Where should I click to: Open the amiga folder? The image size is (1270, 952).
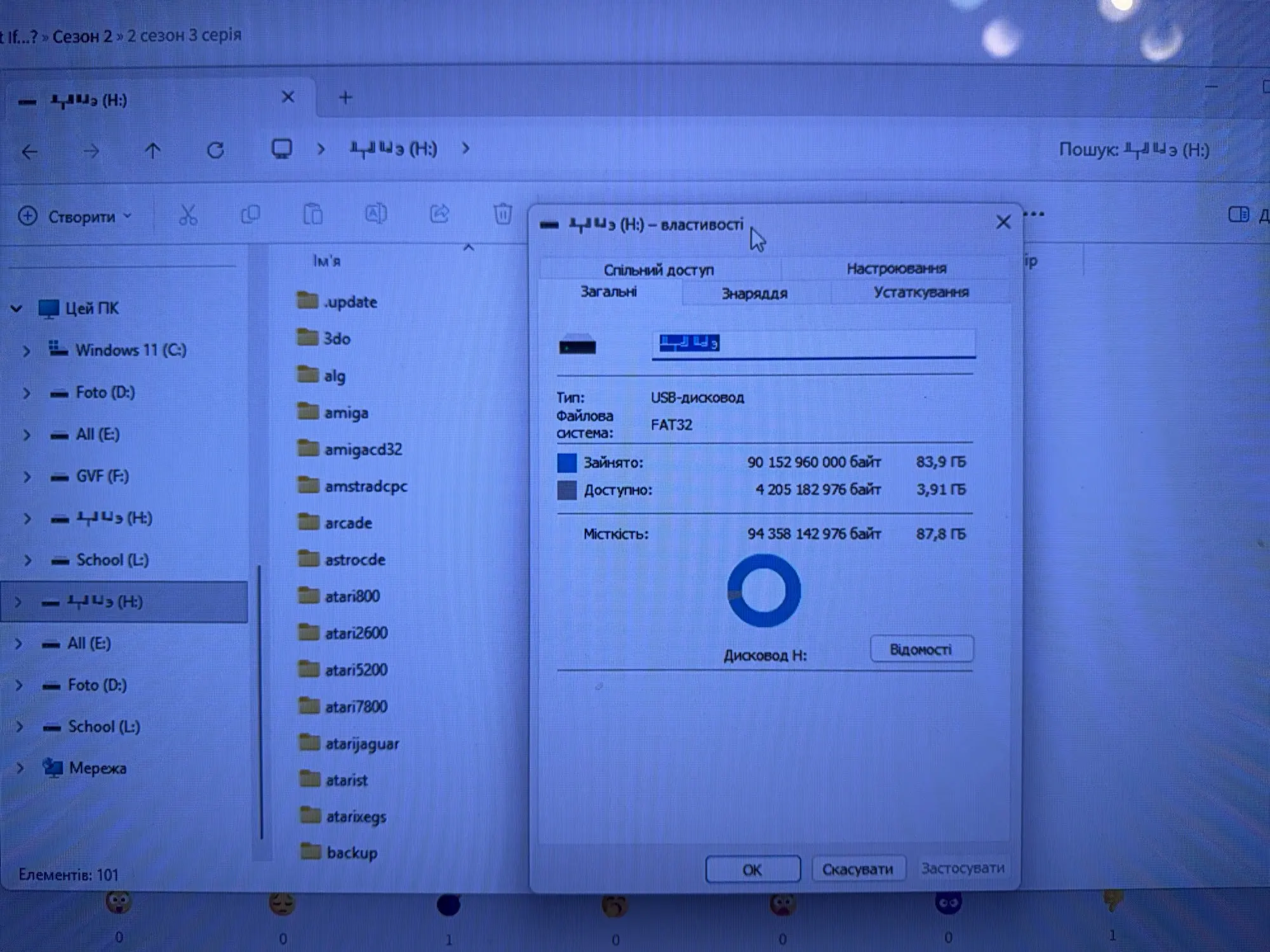[346, 413]
